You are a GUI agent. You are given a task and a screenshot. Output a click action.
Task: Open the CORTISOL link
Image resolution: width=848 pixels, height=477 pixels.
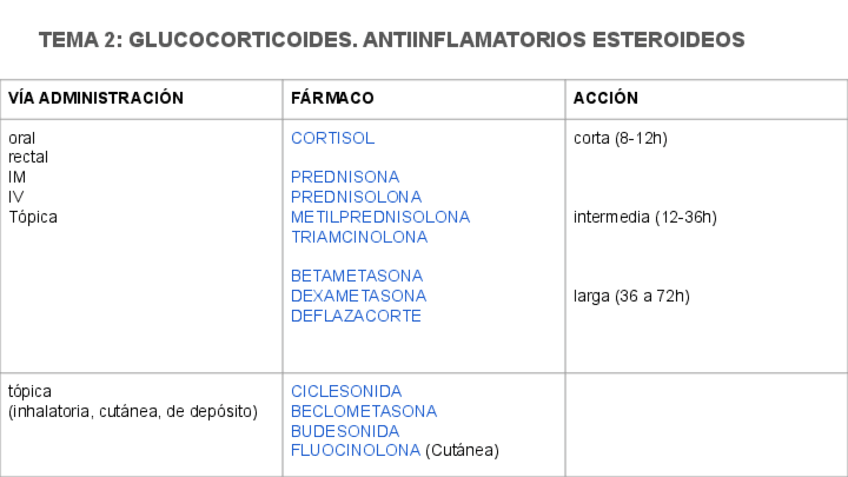[x=332, y=138]
